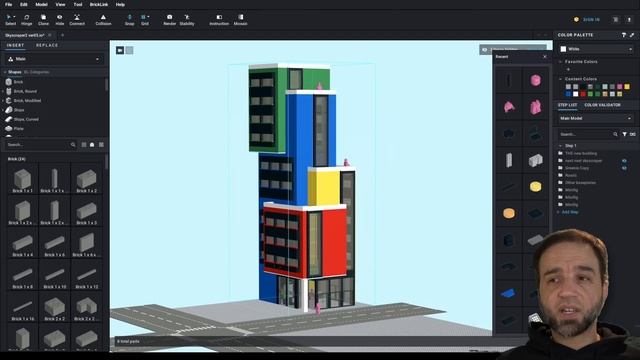This screenshot has height=360, width=640.
Task: Click the camera icon in viewport
Action: [120, 50]
